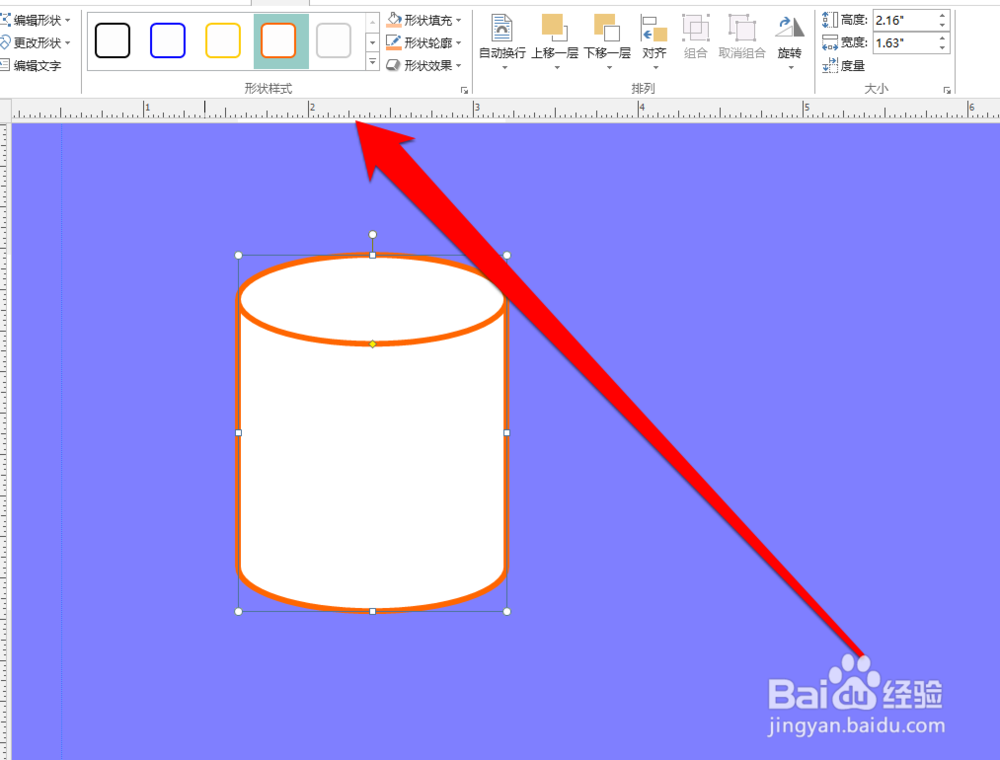The width and height of the screenshot is (1000, 760).
Task: Click the Shape Effects (形状效果) icon
Action: 394,65
